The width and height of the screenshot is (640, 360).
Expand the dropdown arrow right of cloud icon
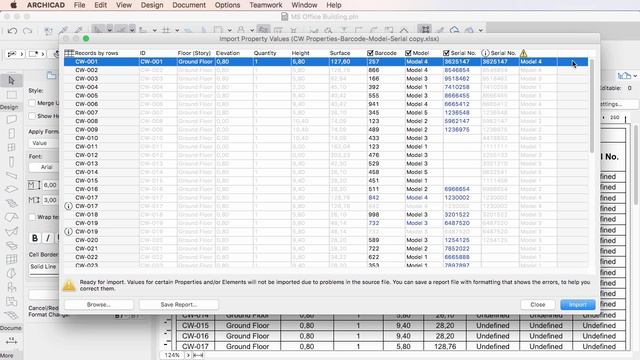click(481, 30)
